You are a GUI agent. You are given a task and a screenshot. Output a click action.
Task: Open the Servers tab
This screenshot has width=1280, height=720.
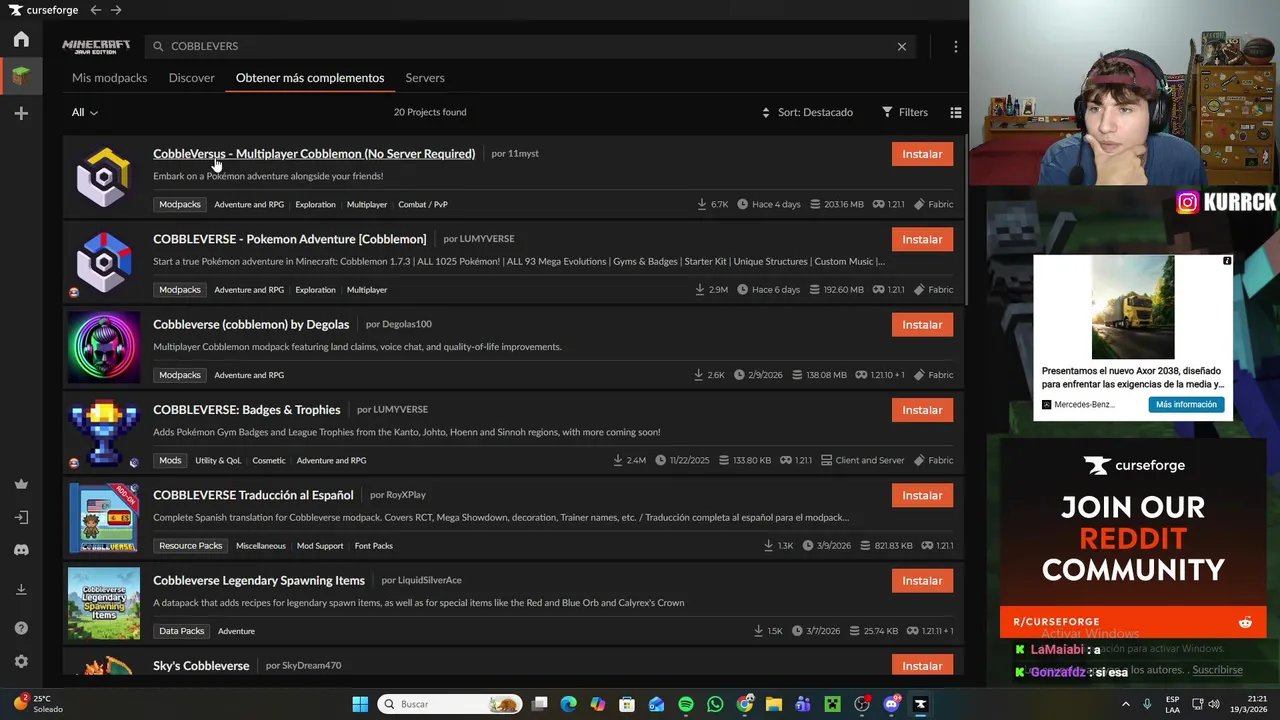tap(425, 78)
